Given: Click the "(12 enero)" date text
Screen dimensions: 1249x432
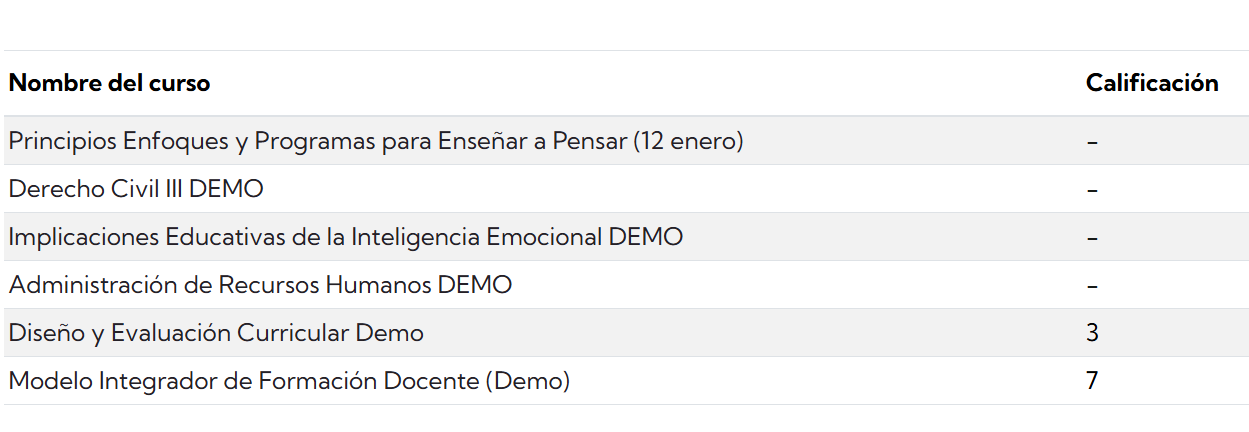Looking at the screenshot, I should [x=688, y=141].
